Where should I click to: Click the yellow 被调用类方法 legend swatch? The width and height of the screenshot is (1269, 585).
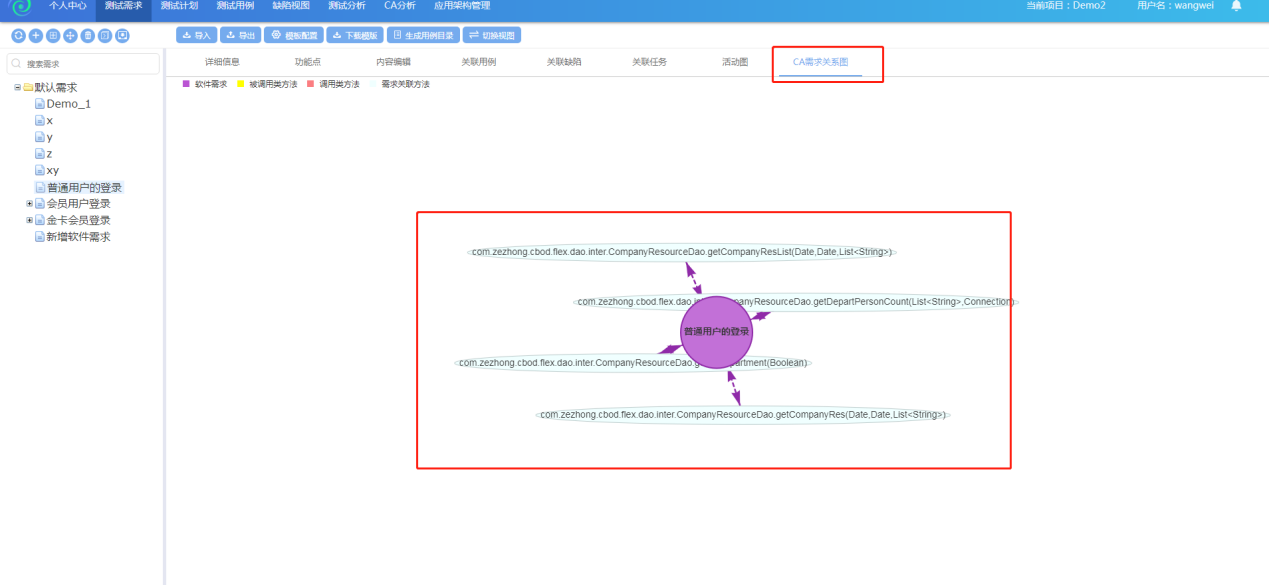(240, 84)
